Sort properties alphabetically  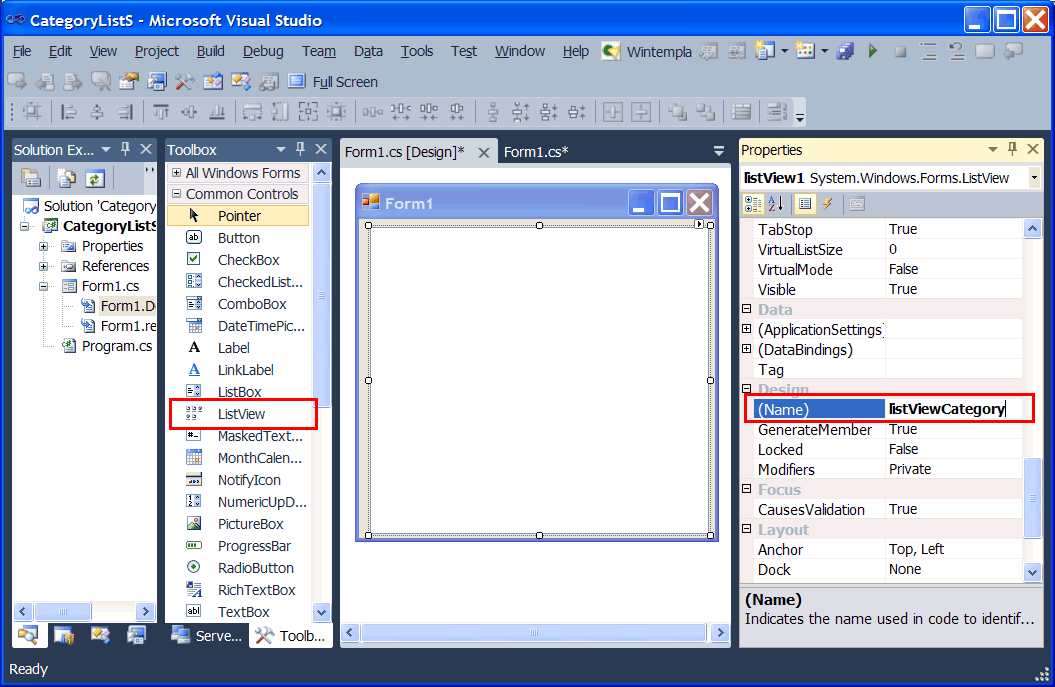tap(776, 204)
